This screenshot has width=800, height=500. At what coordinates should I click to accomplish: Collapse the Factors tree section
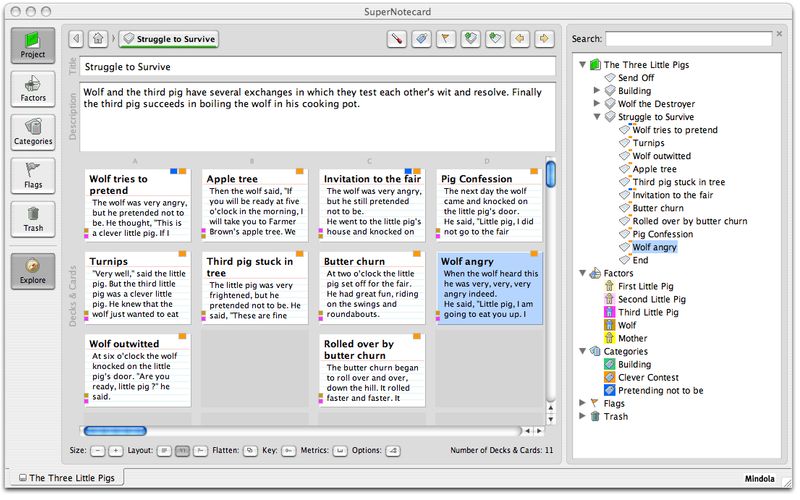click(x=583, y=273)
